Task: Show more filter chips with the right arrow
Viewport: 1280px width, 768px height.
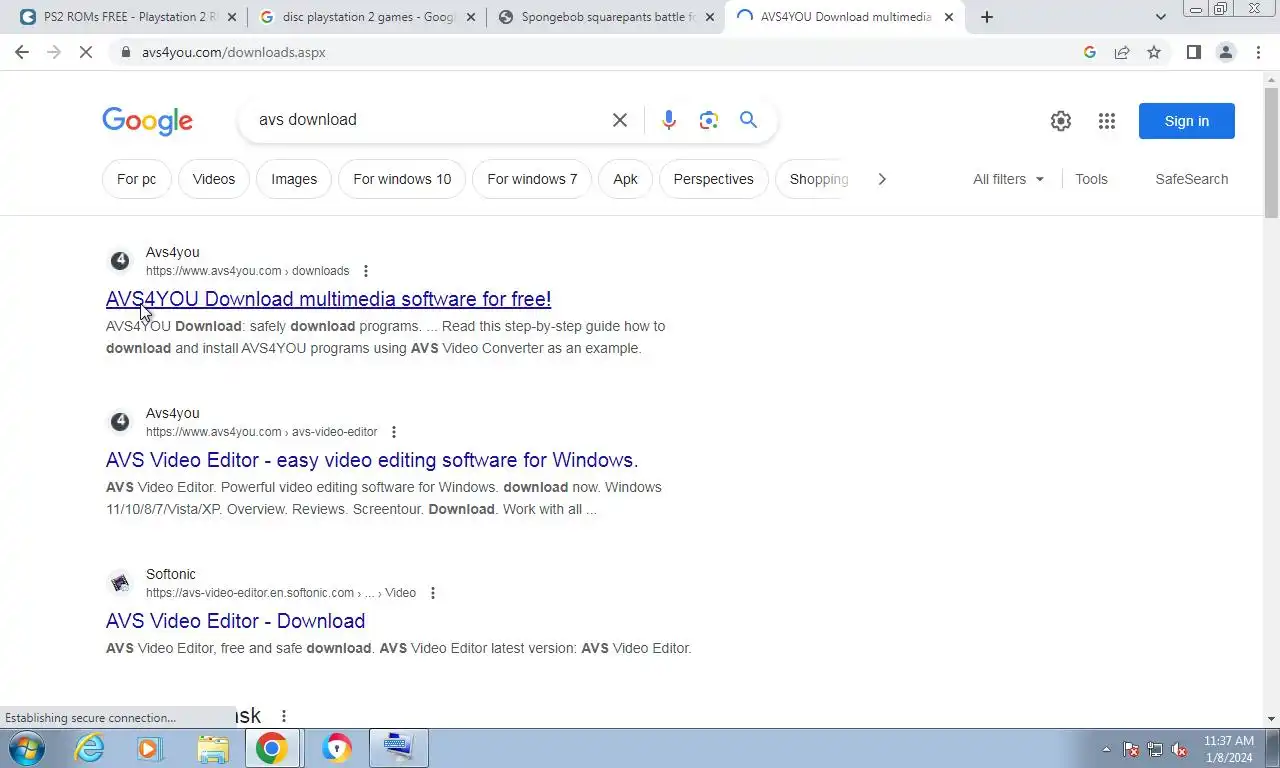Action: pyautogui.click(x=881, y=179)
